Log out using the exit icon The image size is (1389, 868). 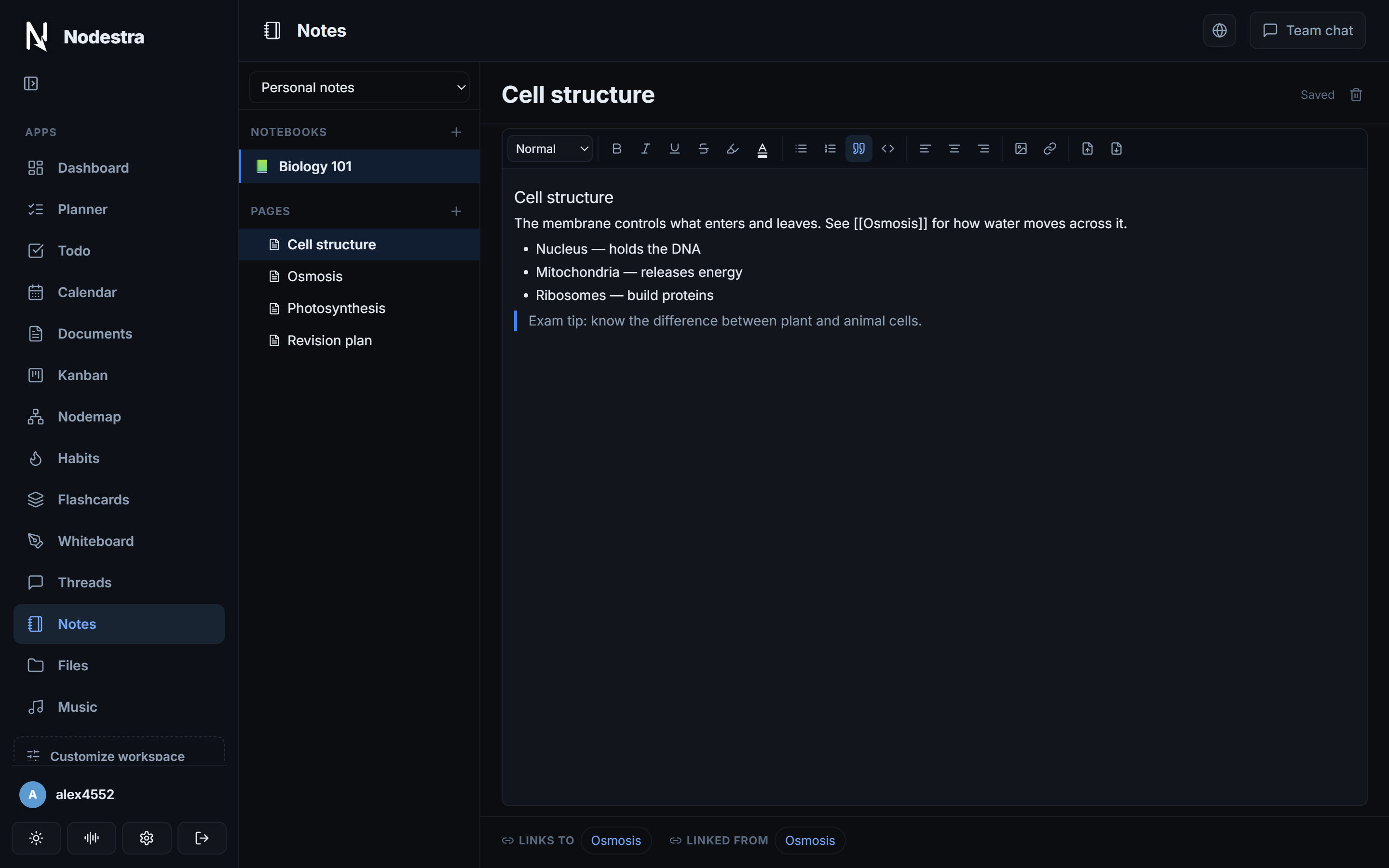[202, 838]
